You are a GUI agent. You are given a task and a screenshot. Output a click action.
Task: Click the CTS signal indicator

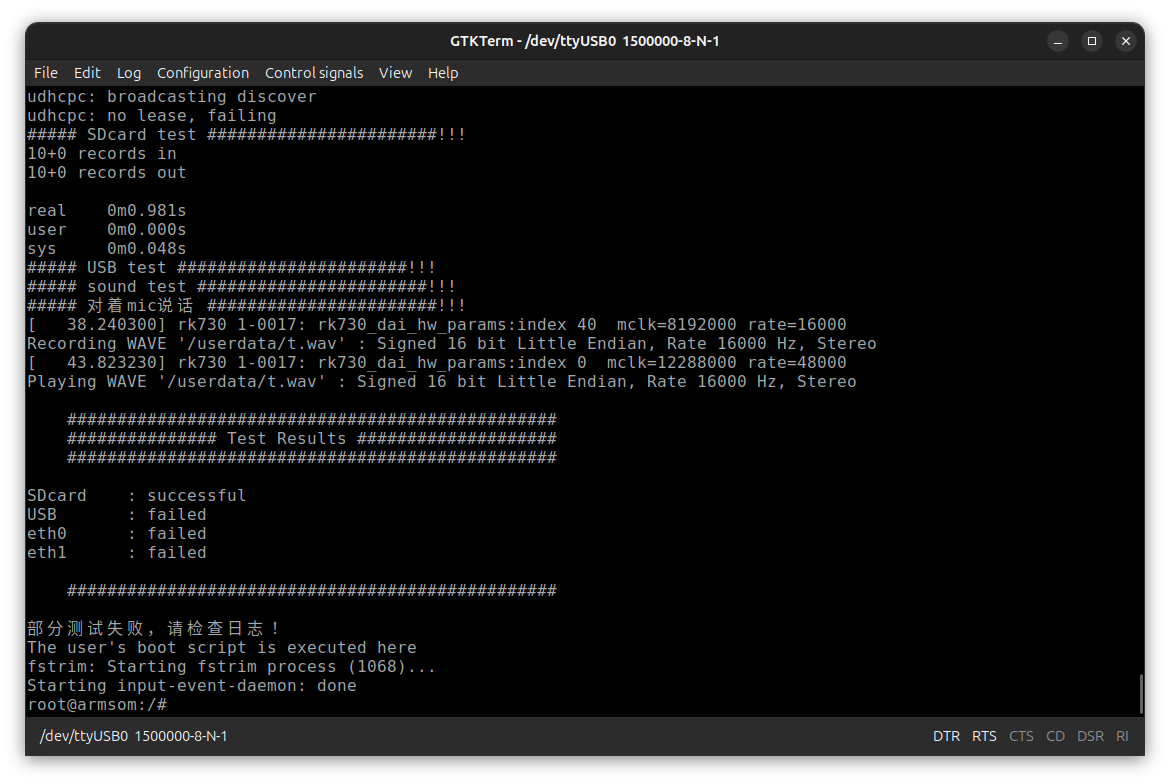point(1021,736)
